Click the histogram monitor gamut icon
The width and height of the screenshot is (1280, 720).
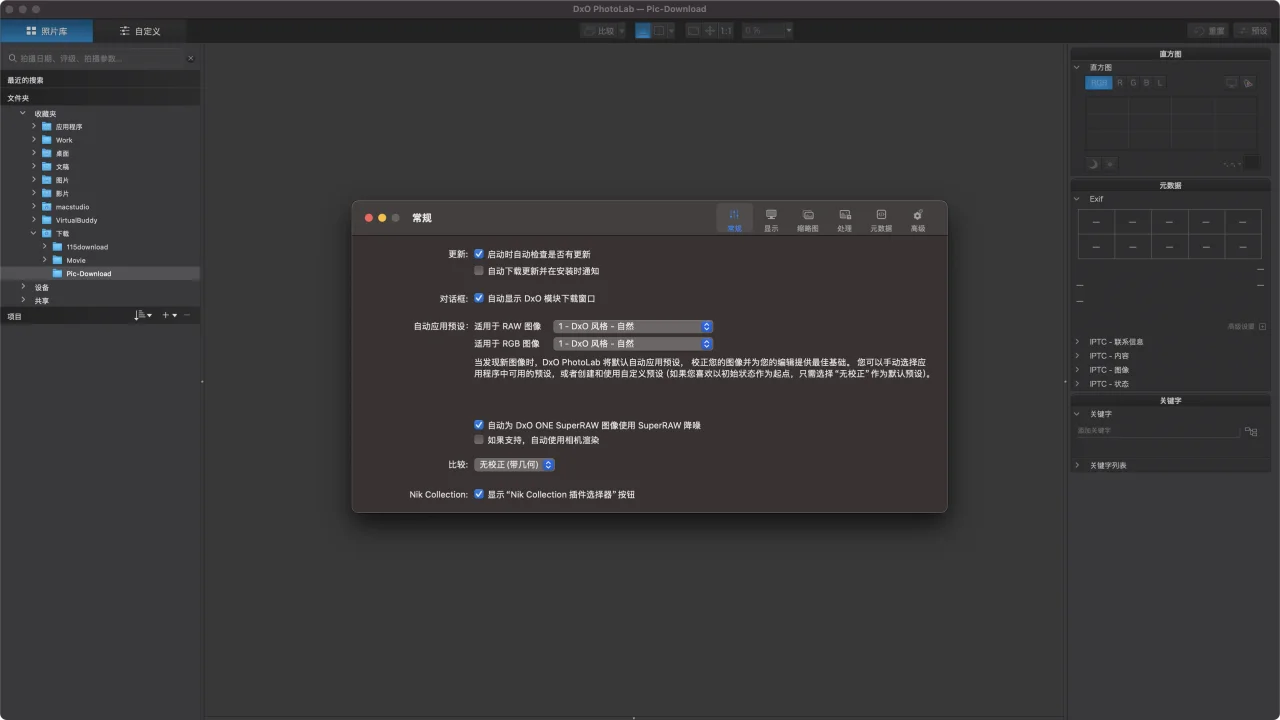(x=1231, y=83)
